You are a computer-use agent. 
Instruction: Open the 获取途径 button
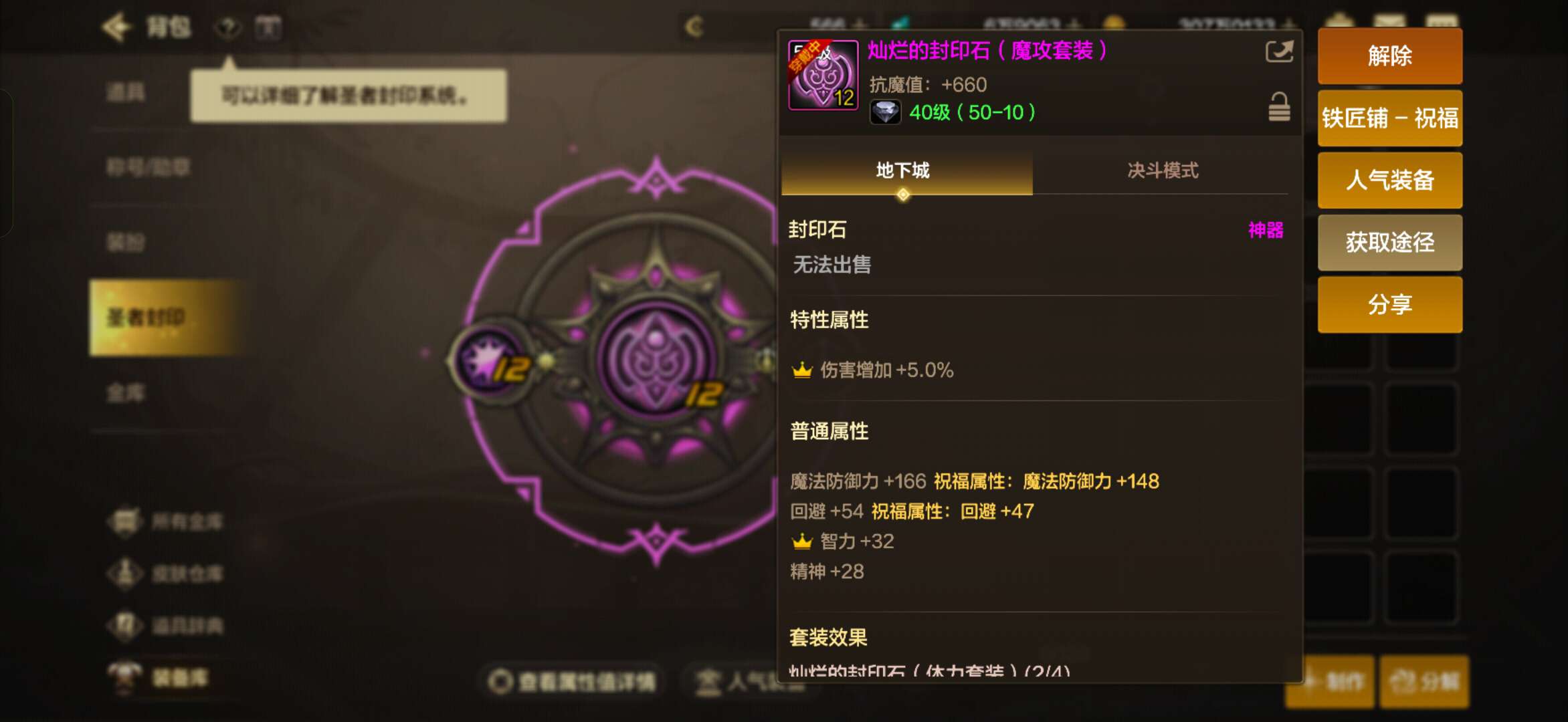[x=1390, y=243]
